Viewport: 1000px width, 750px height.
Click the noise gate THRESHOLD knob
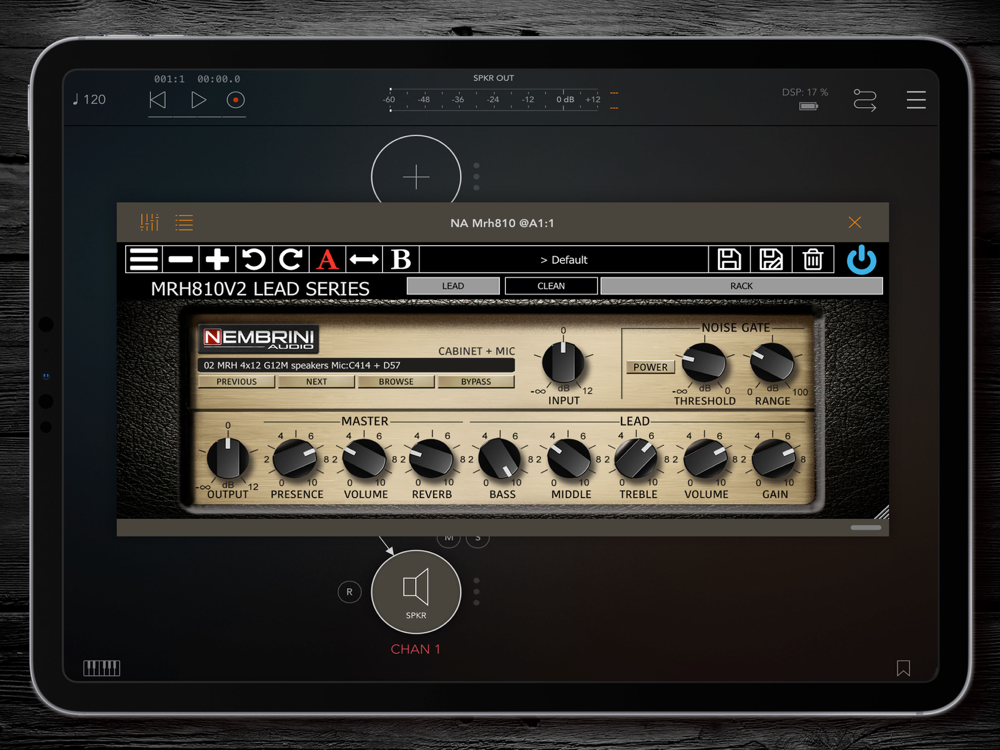point(704,363)
